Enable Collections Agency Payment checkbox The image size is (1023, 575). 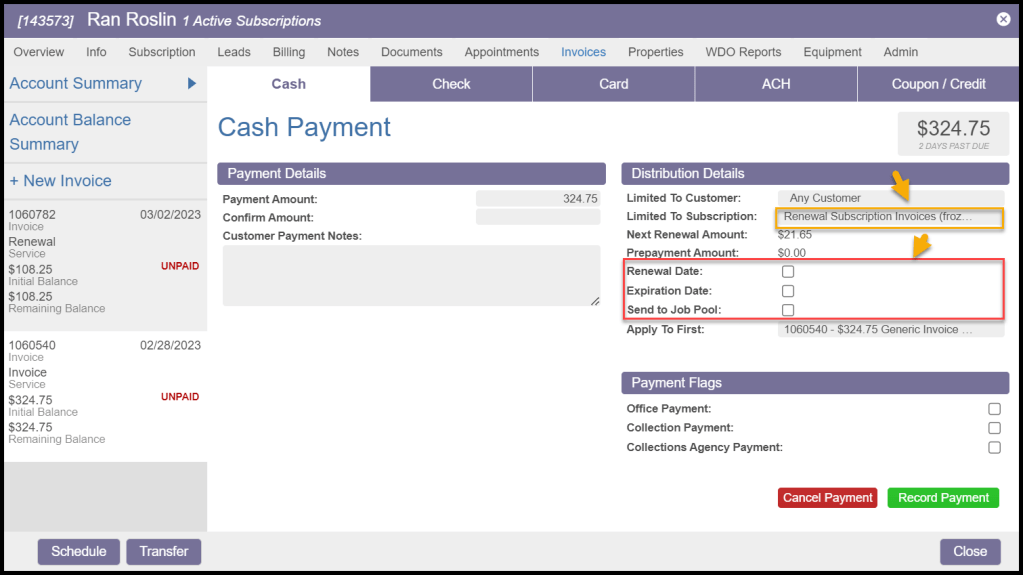[994, 448]
